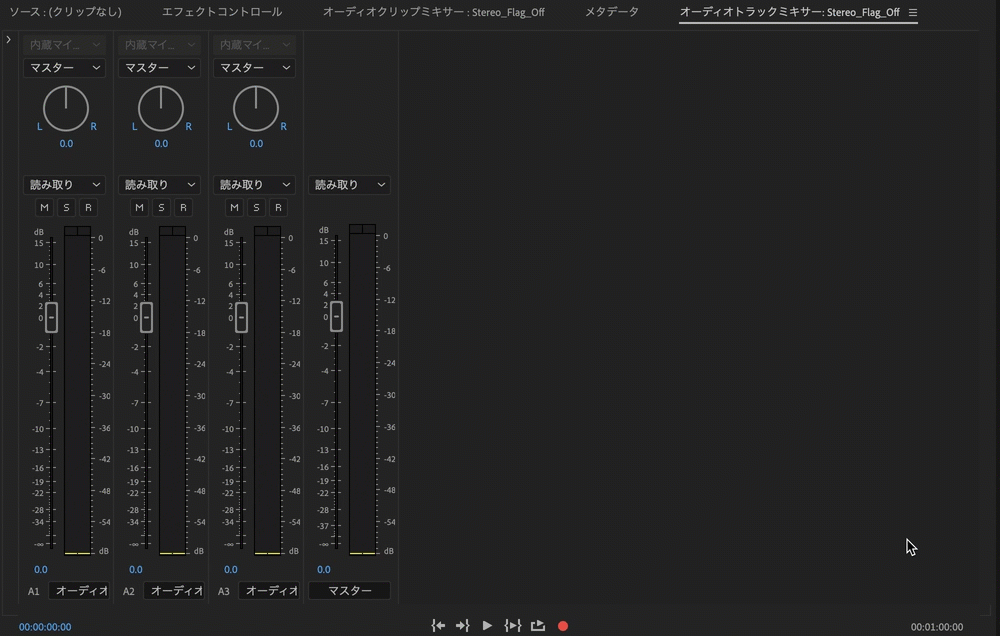Viewport: 1000px width, 636px height.
Task: Solo track A1
Action: point(66,207)
